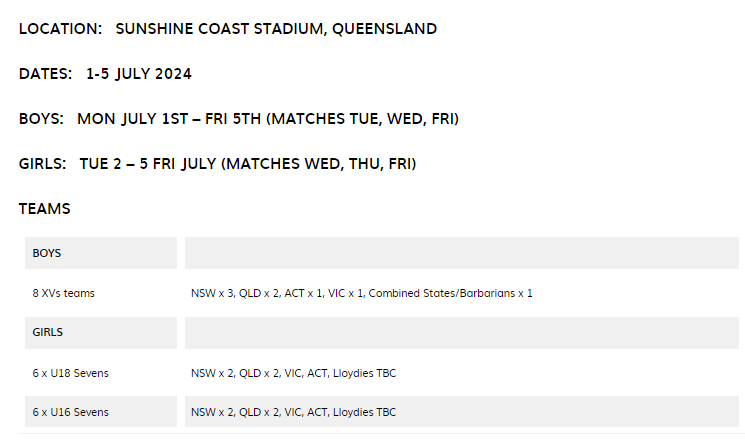This screenshot has width=745, height=440.
Task: Select the "1-5 JULY 2024" date text
Action: pyautogui.click(x=138, y=74)
